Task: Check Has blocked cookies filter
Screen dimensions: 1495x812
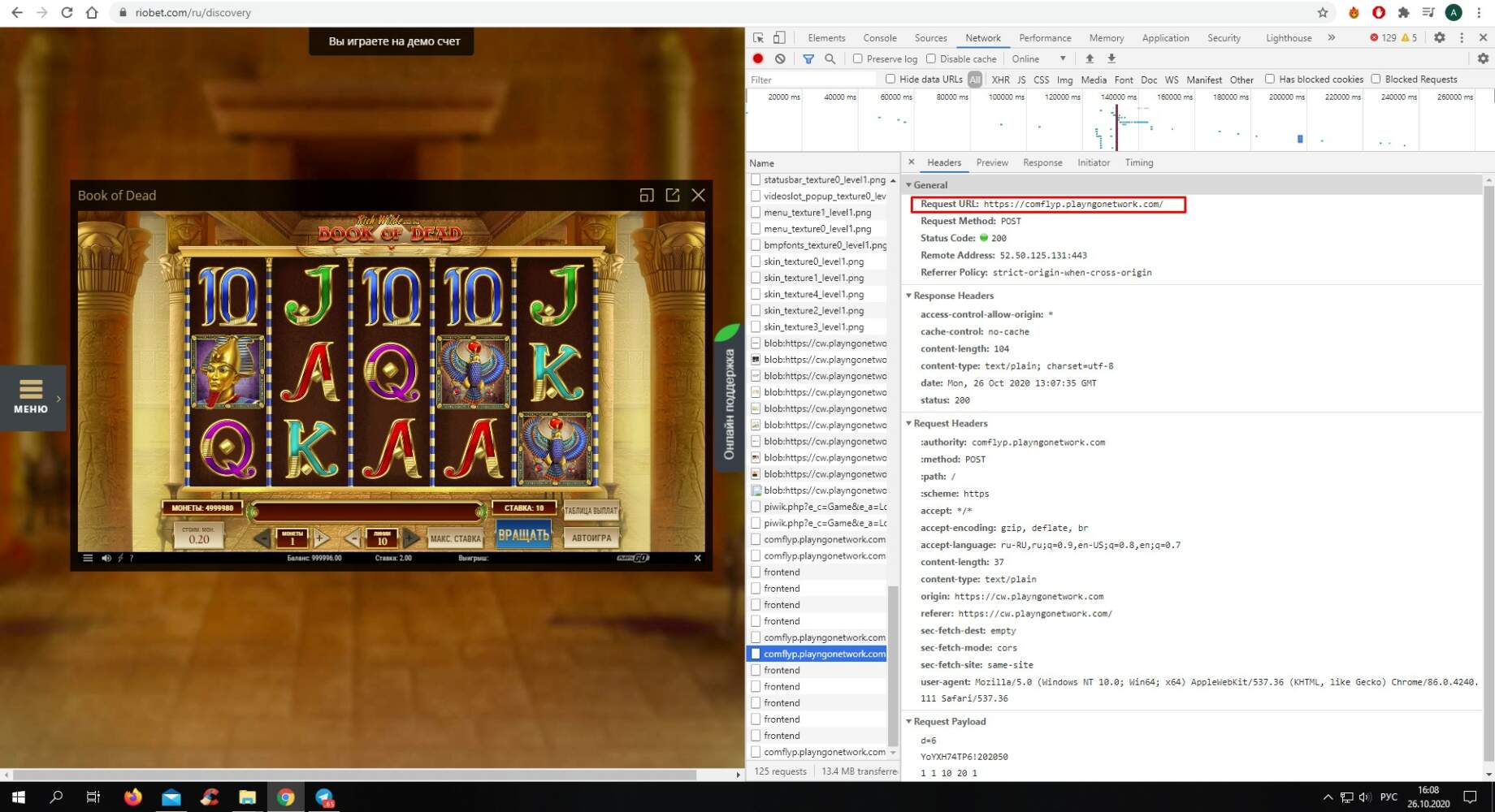Action: [1270, 79]
